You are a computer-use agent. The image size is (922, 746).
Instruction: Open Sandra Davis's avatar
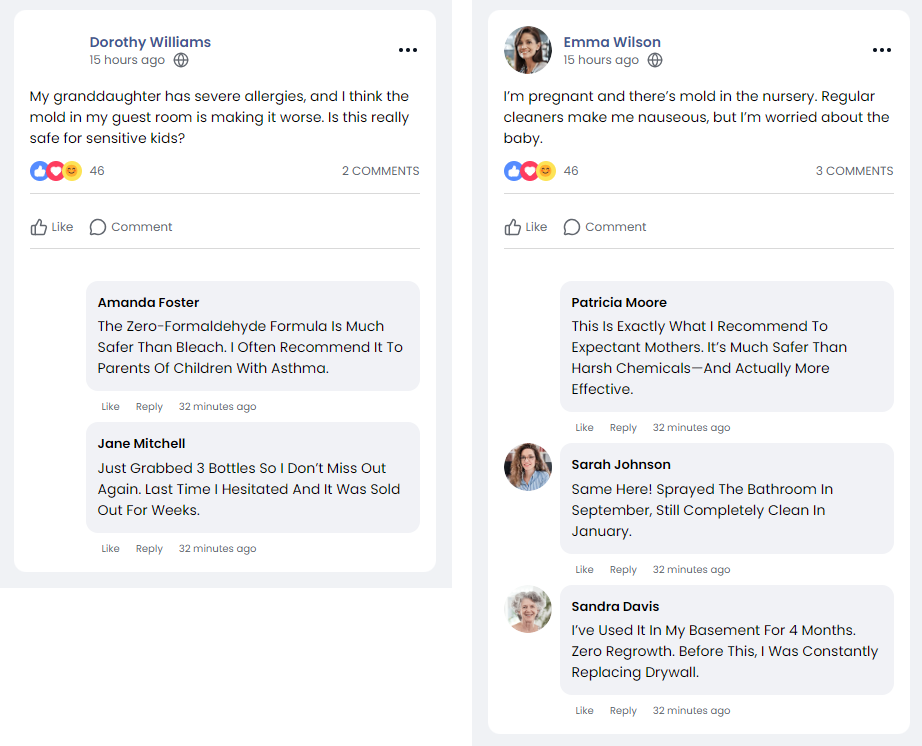[528, 609]
